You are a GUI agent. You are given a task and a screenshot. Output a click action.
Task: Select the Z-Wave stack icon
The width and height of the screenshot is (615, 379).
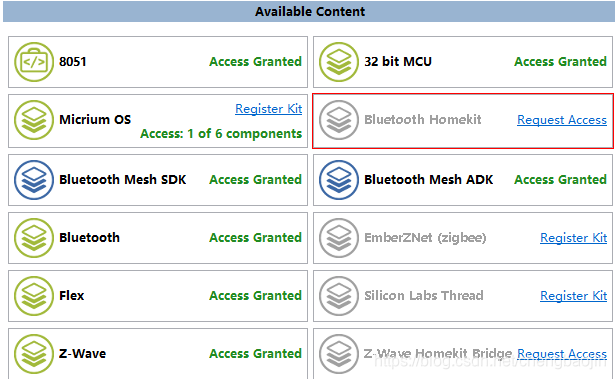(34, 354)
